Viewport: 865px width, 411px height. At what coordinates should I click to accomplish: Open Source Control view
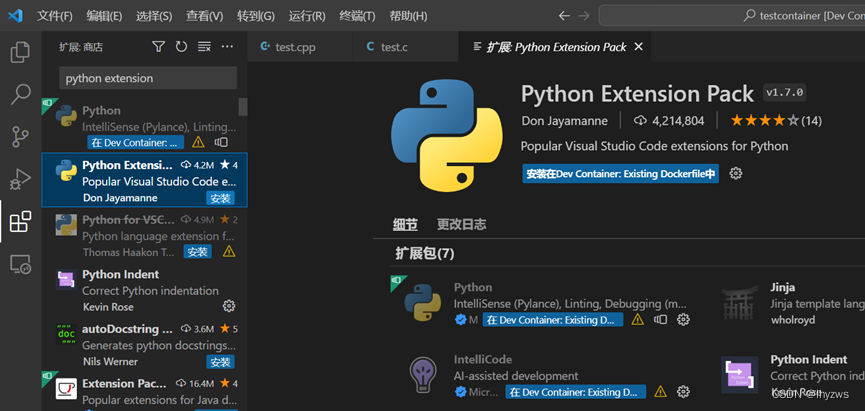[x=20, y=137]
